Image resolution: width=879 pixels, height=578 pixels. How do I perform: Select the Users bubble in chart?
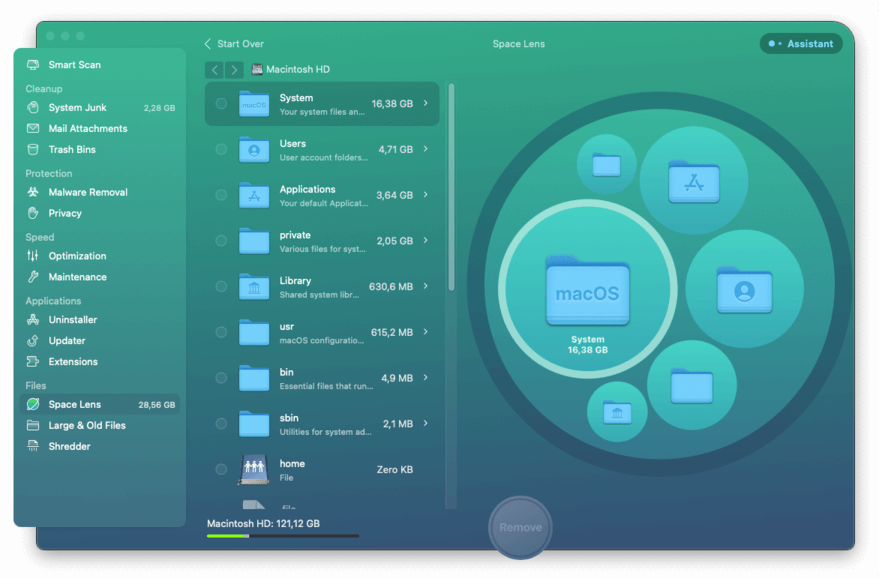(744, 289)
